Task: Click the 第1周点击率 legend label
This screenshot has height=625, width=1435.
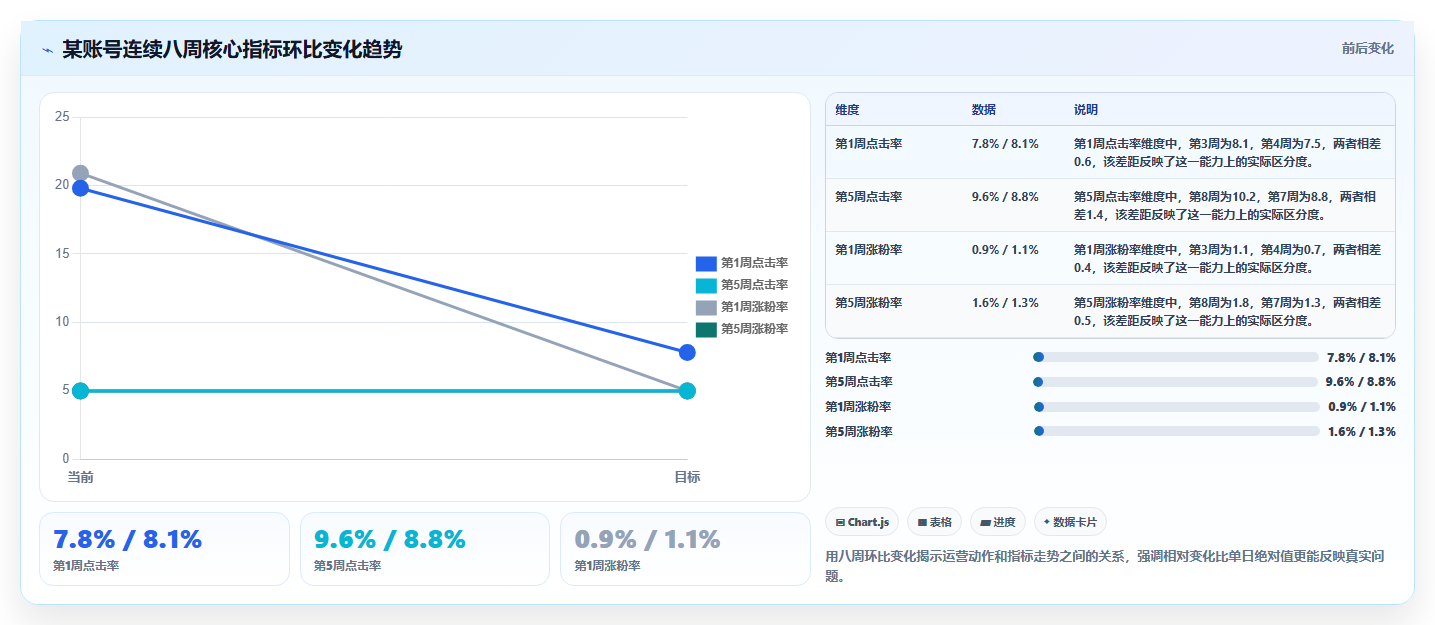Action: point(755,263)
